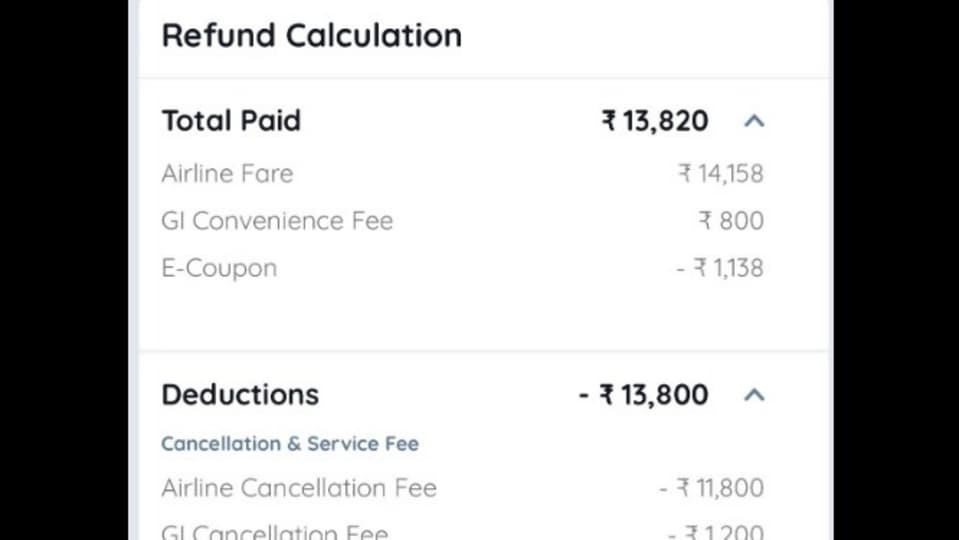The image size is (959, 540).
Task: Select the E-Coupon row label
Action: coord(220,268)
